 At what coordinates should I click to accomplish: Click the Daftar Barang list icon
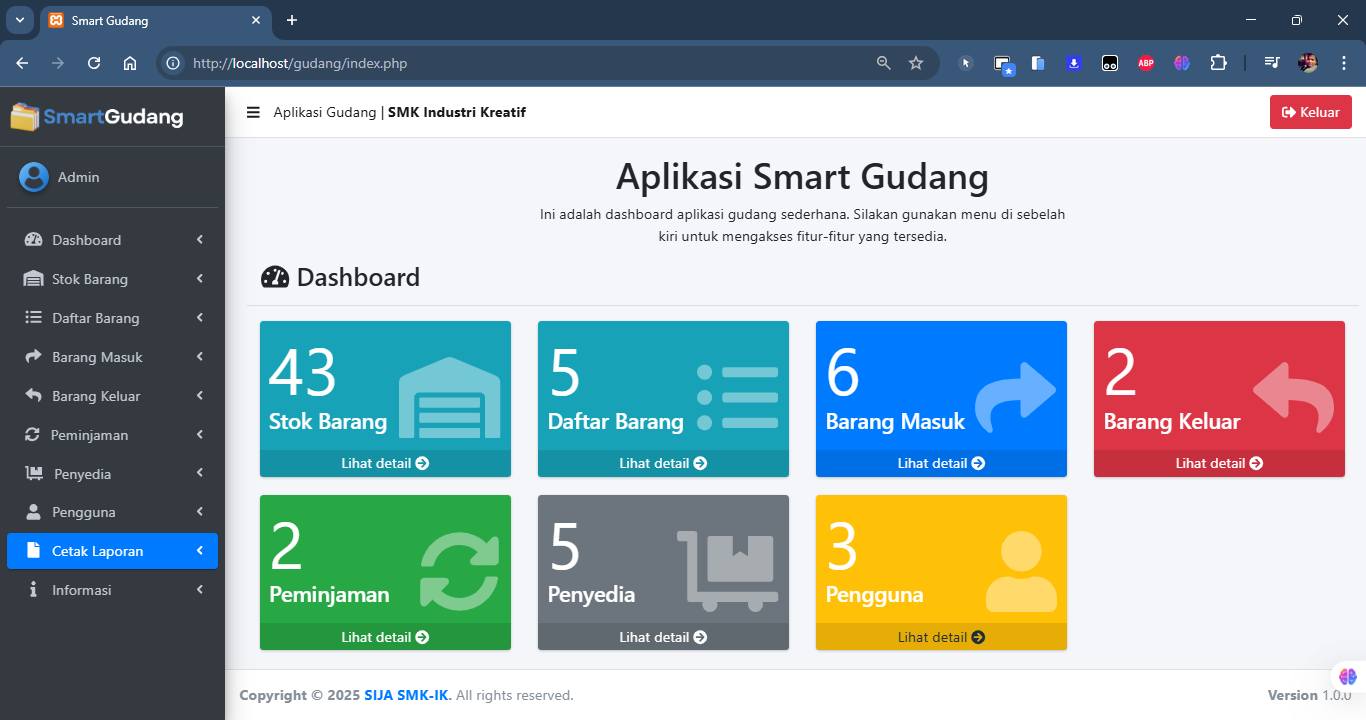[x=33, y=318]
